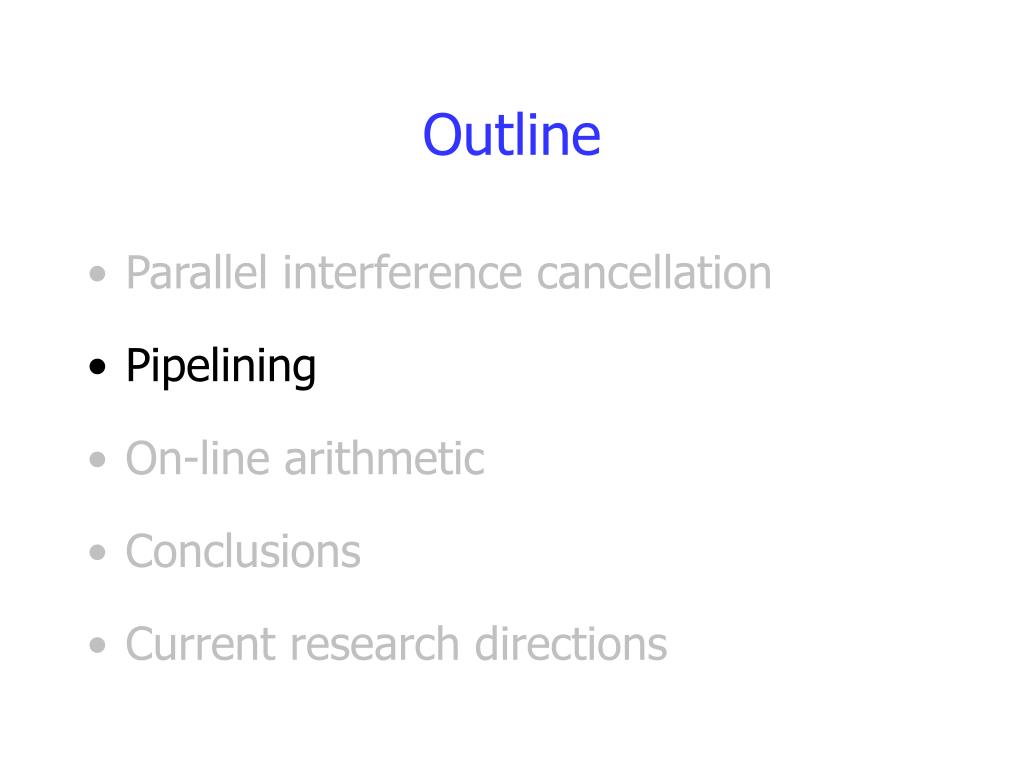Click the bullet dot before Parallel interference cancellation

point(97,274)
